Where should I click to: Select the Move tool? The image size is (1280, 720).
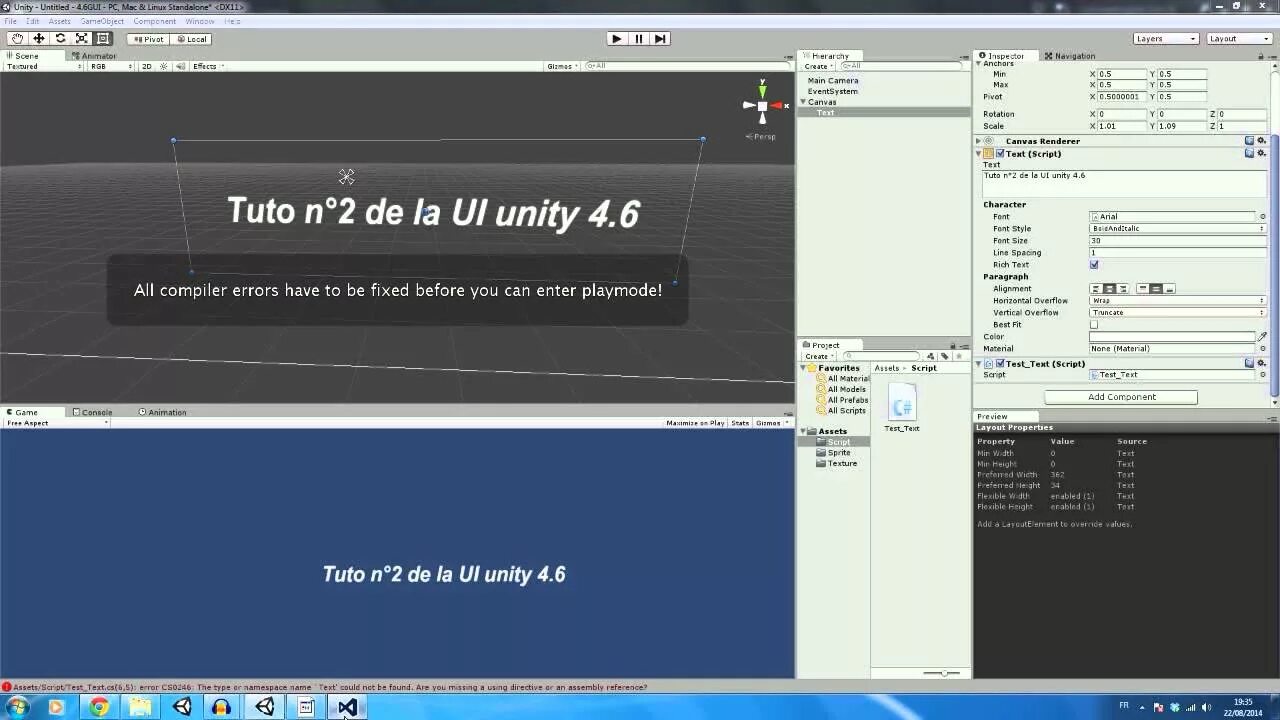click(x=39, y=39)
